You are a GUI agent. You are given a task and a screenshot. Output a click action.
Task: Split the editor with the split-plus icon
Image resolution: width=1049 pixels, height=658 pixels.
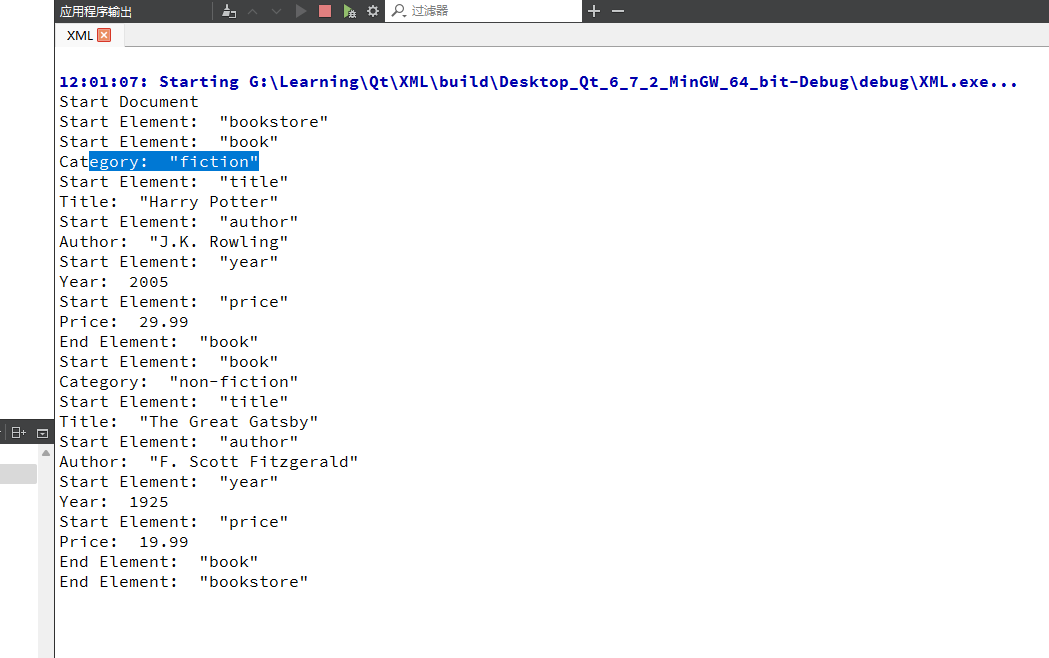click(18, 432)
